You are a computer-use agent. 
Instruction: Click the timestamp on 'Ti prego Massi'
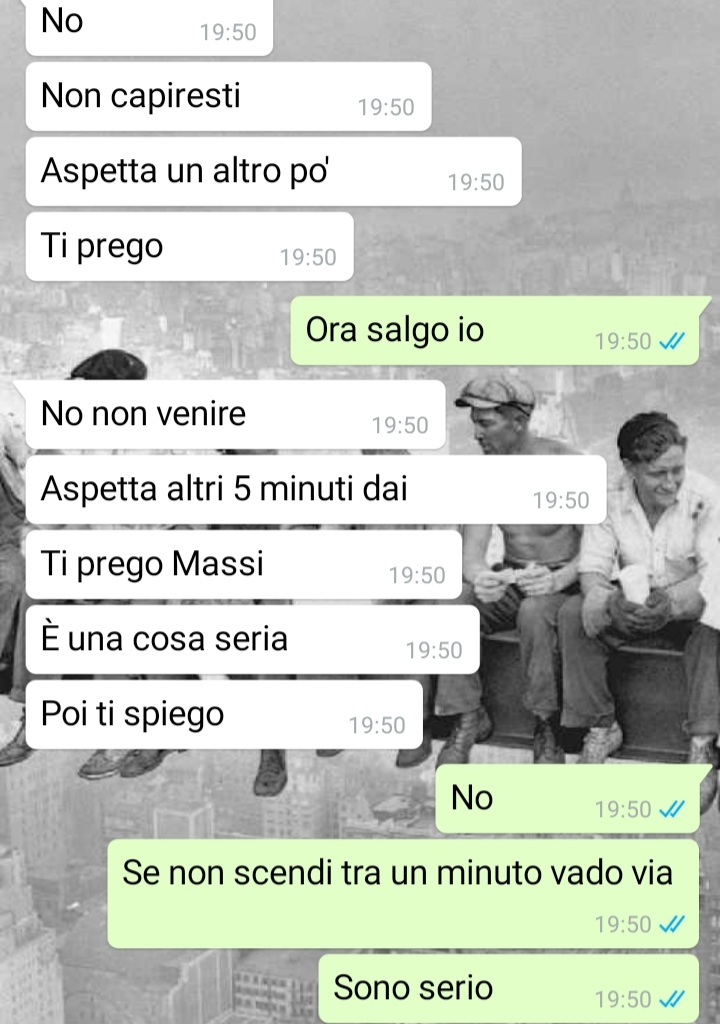[x=417, y=575]
